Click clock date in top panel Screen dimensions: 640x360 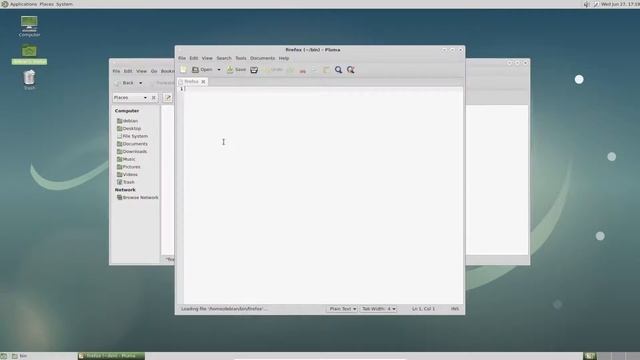pyautogui.click(x=620, y=4)
